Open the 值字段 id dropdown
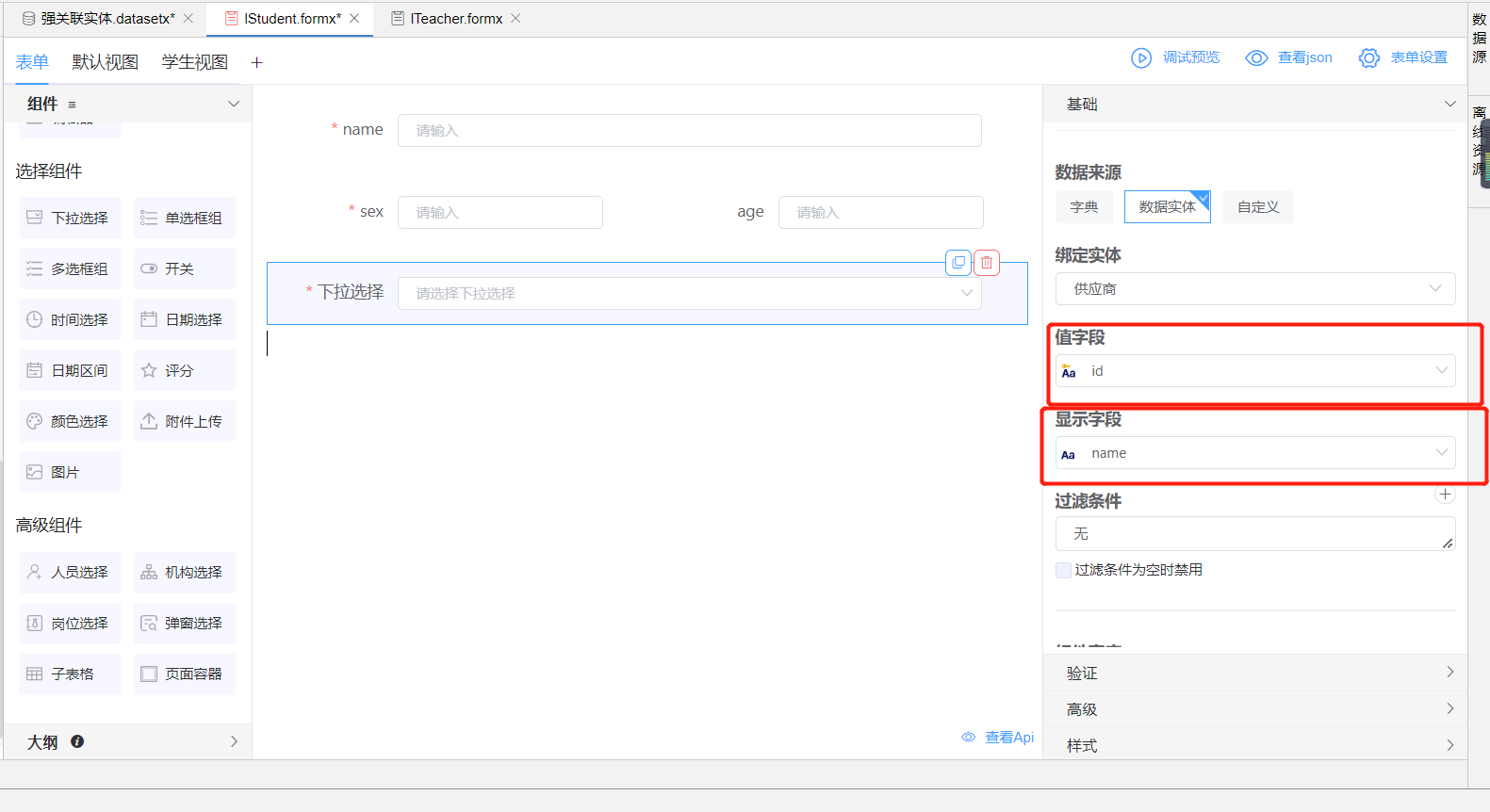This screenshot has height=812, width=1490. (1254, 371)
